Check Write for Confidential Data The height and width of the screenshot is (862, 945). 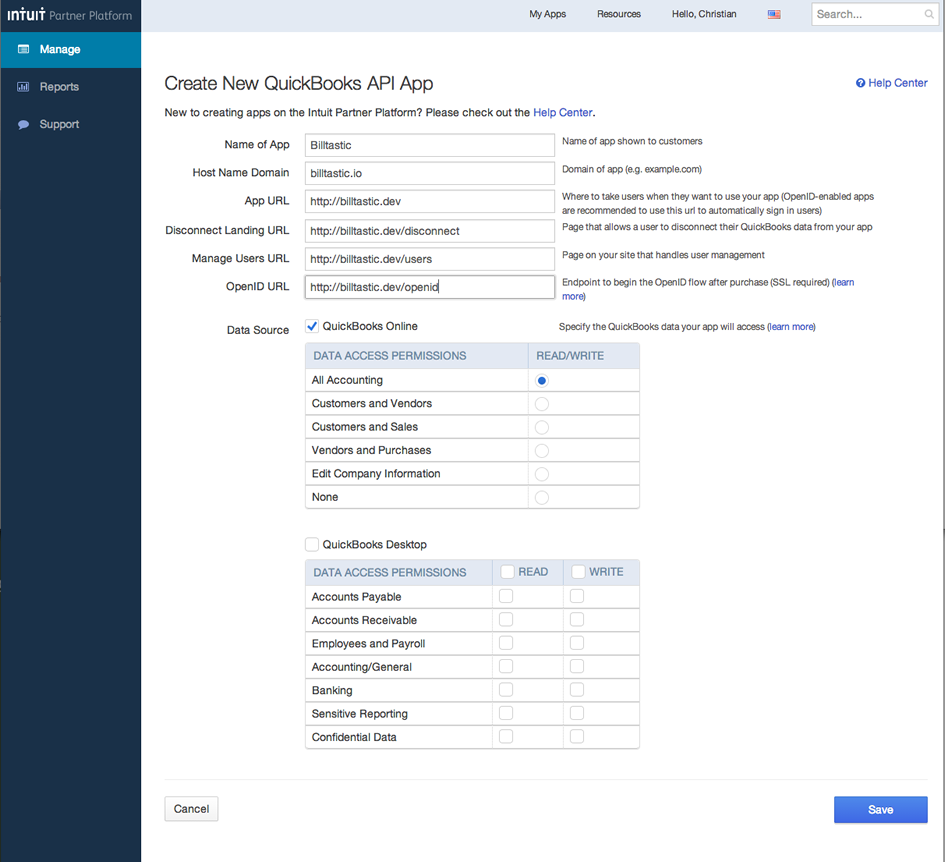point(577,737)
